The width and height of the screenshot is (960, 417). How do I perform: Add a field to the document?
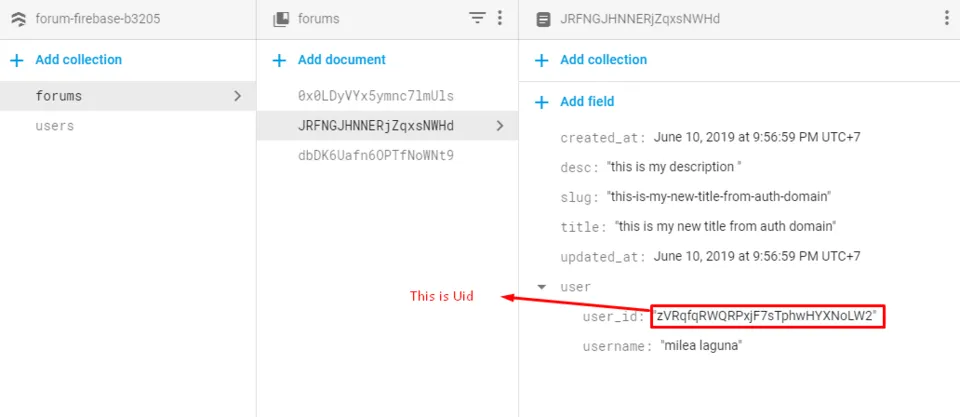pyautogui.click(x=587, y=101)
